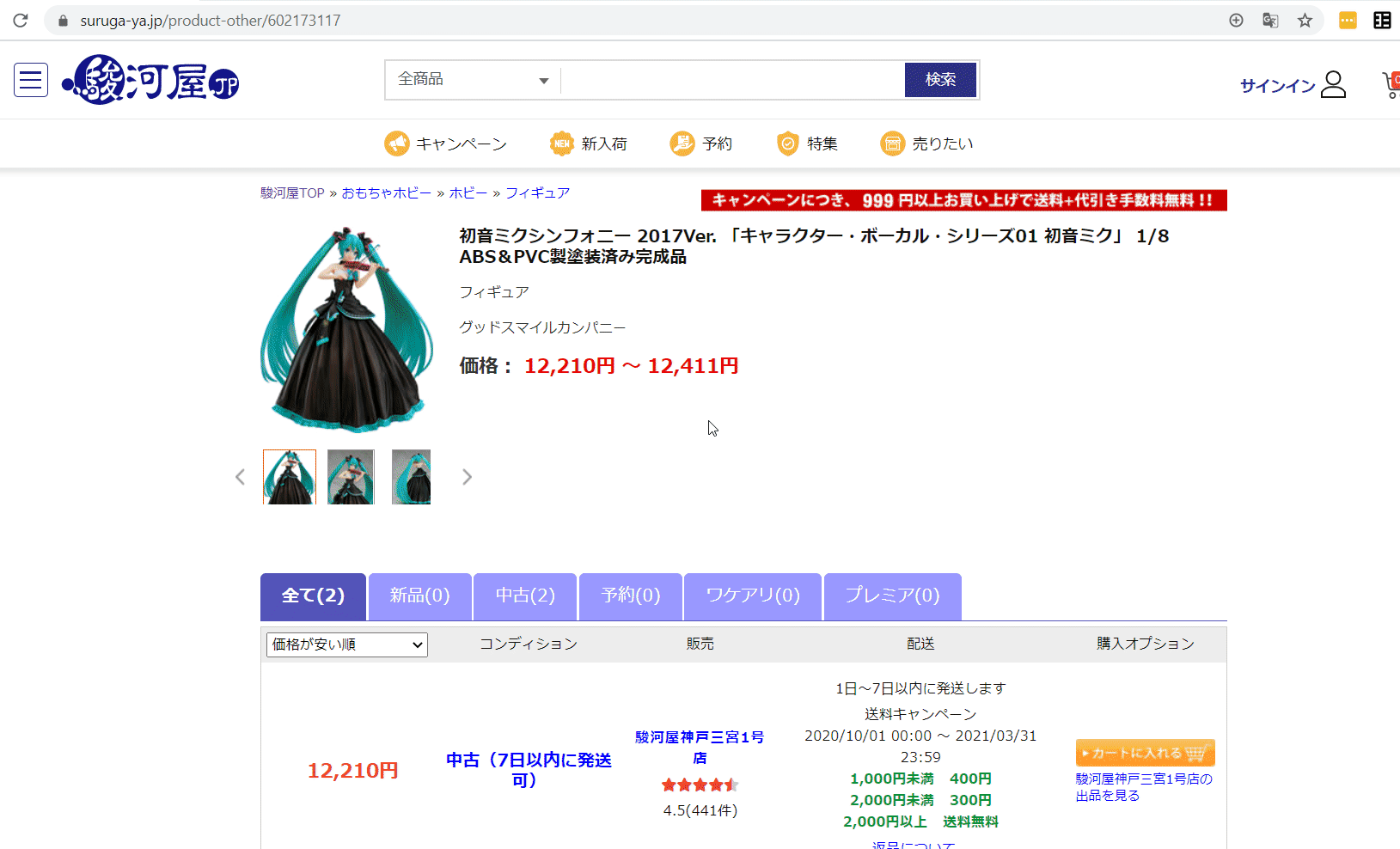Select the ワケアリ(0) tab
The height and width of the screenshot is (849, 1400).
753,596
